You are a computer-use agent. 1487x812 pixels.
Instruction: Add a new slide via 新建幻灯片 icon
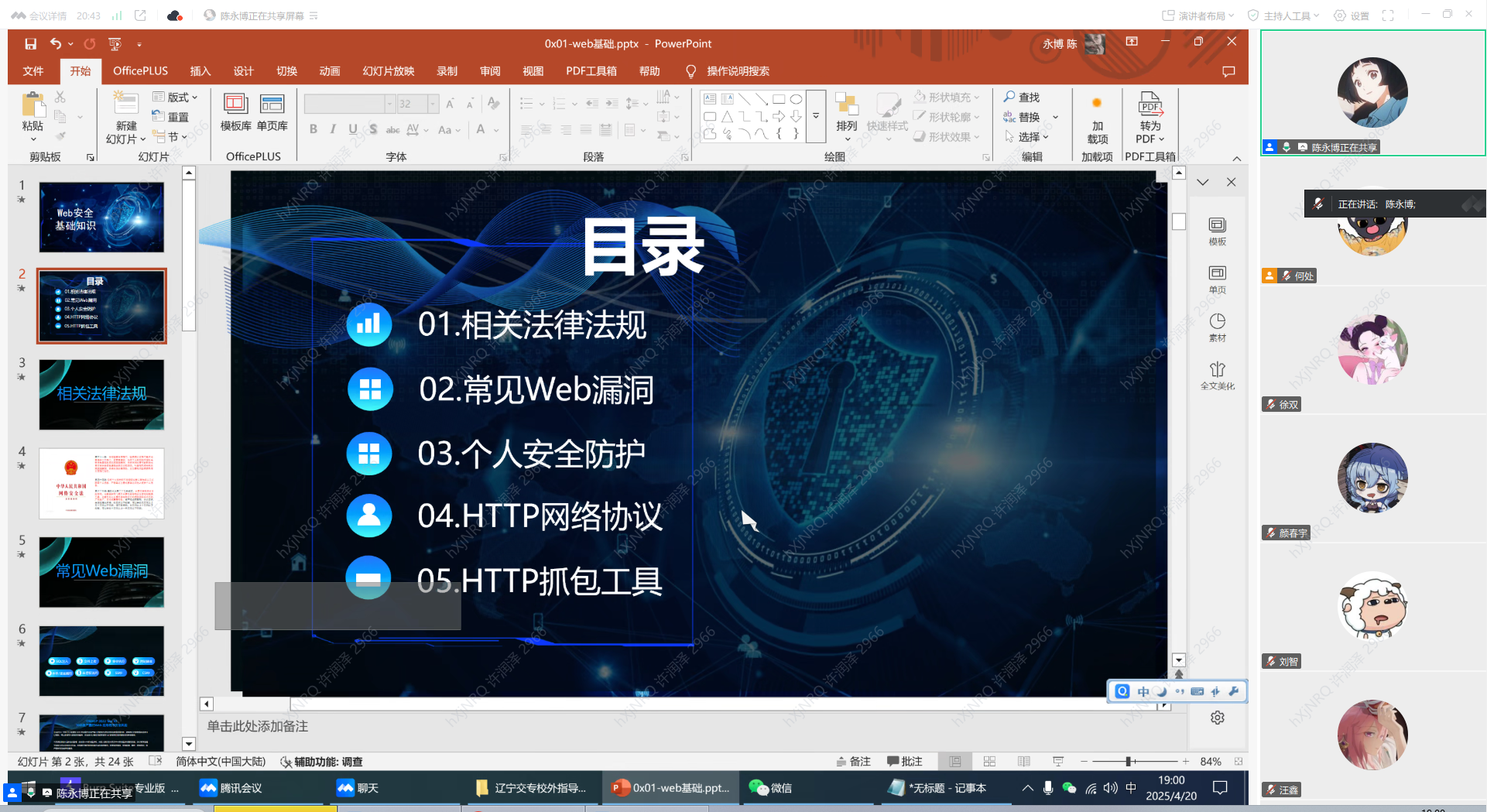(x=126, y=104)
